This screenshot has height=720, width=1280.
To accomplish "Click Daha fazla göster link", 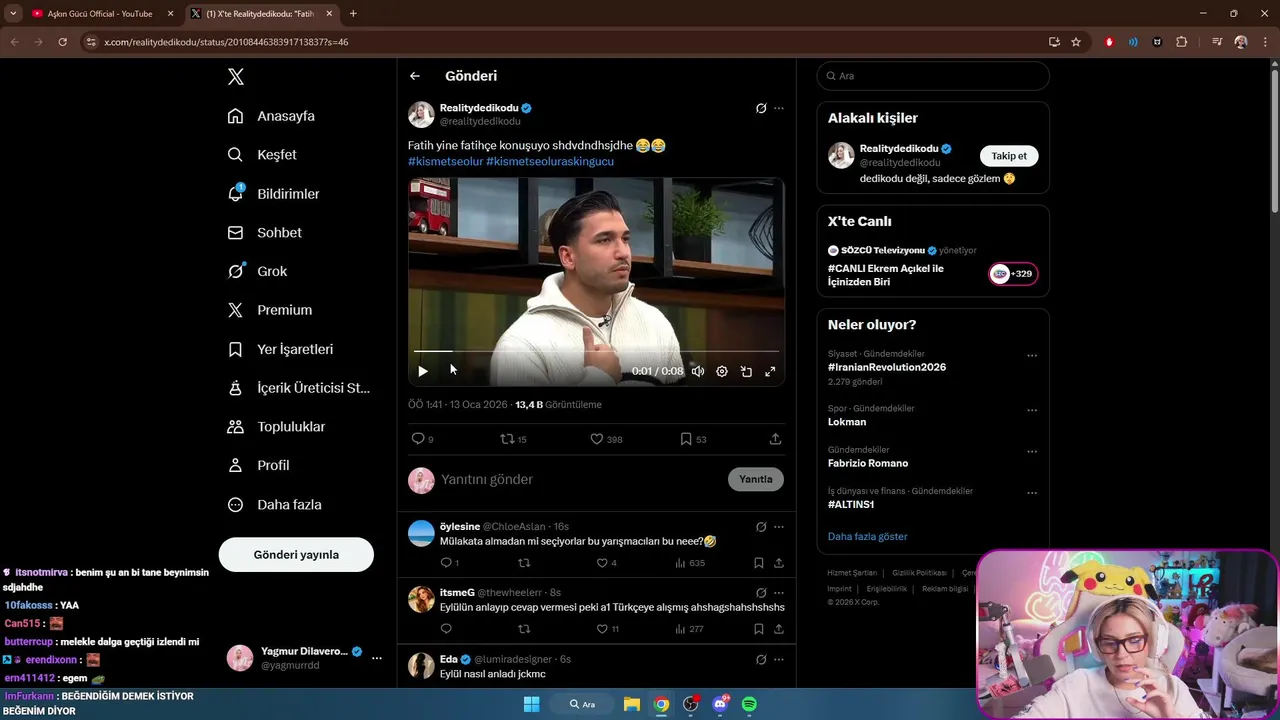I will click(x=867, y=537).
